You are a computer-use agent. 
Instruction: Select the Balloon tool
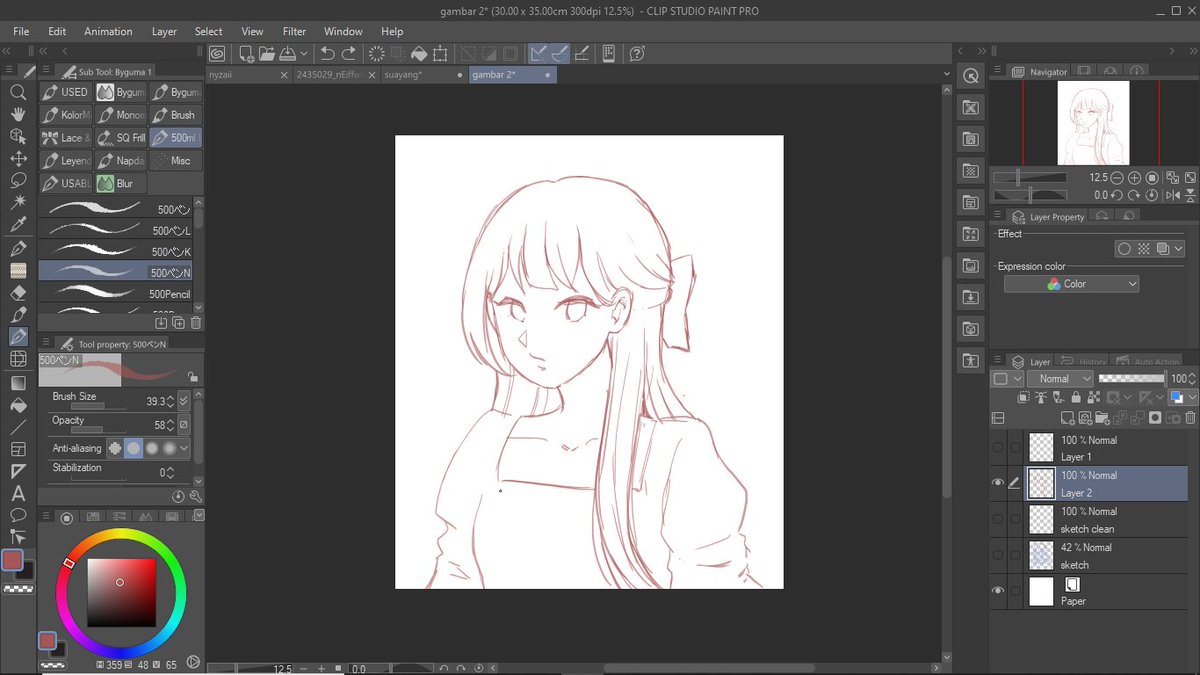click(18, 515)
